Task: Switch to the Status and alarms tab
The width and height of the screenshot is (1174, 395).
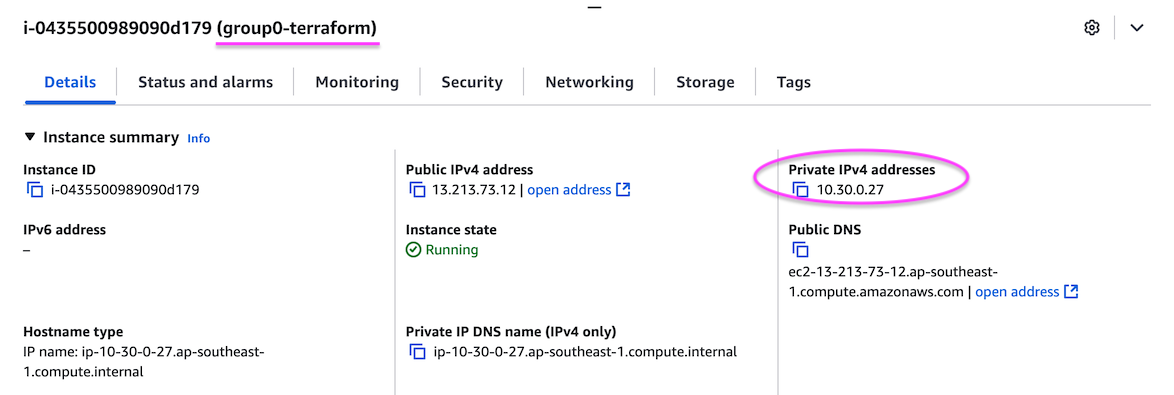Action: click(205, 82)
